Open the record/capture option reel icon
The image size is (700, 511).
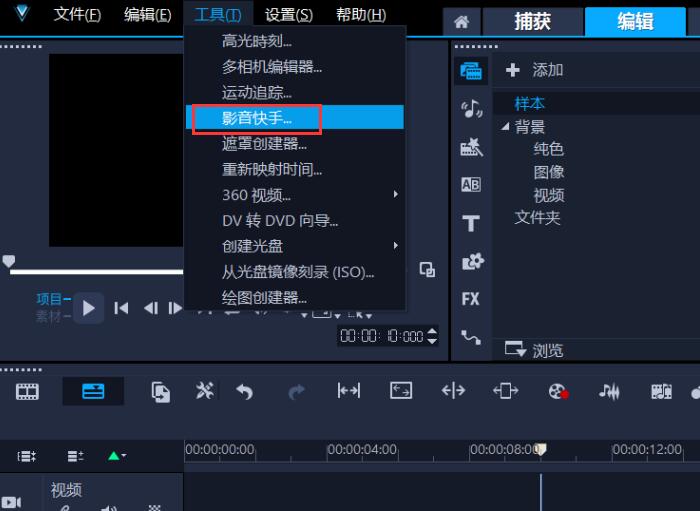coord(558,391)
